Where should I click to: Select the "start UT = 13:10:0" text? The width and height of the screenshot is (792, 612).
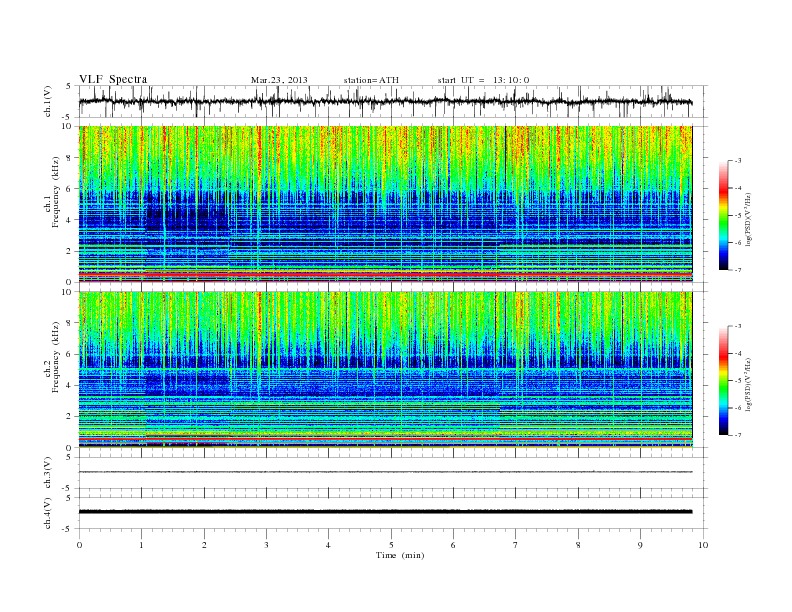coord(483,80)
